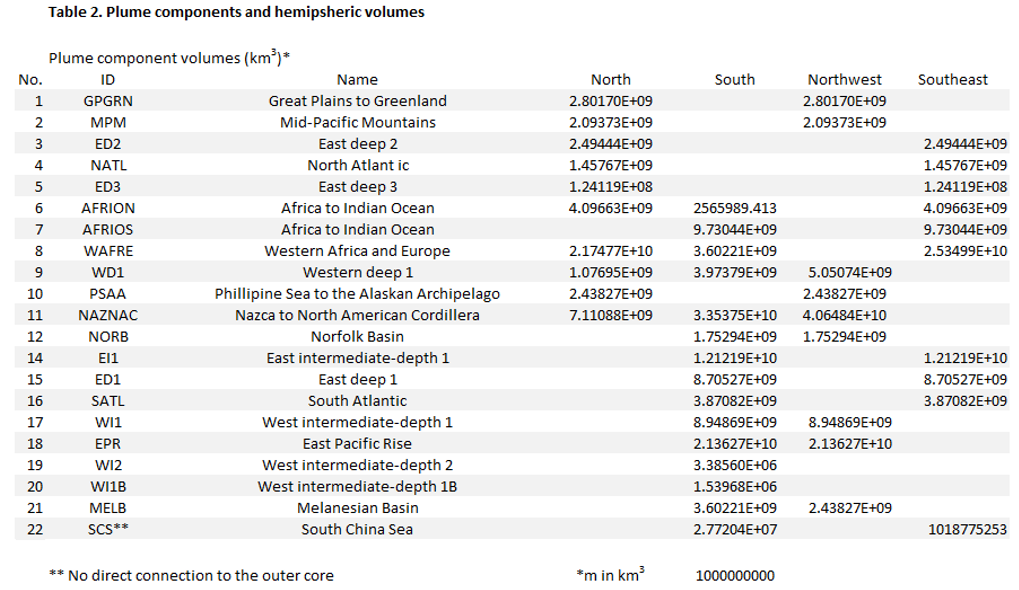This screenshot has width=1019, height=590.
Task: Click the Table 2 title text
Action: [236, 13]
